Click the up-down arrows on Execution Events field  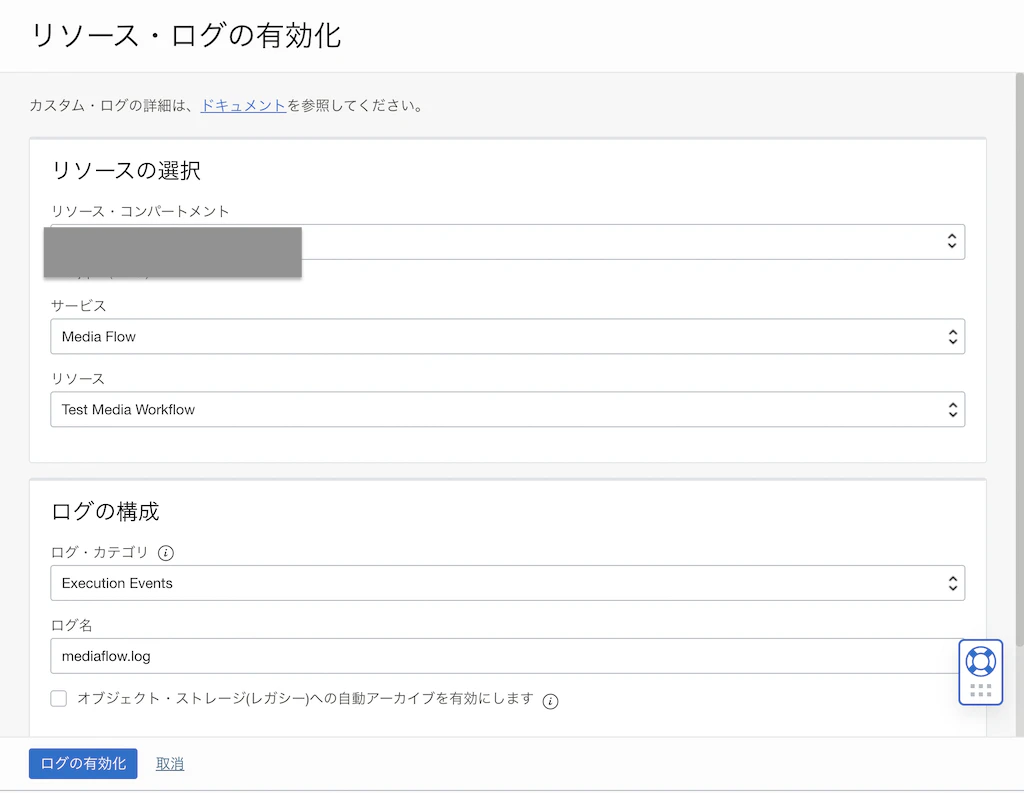pos(953,583)
